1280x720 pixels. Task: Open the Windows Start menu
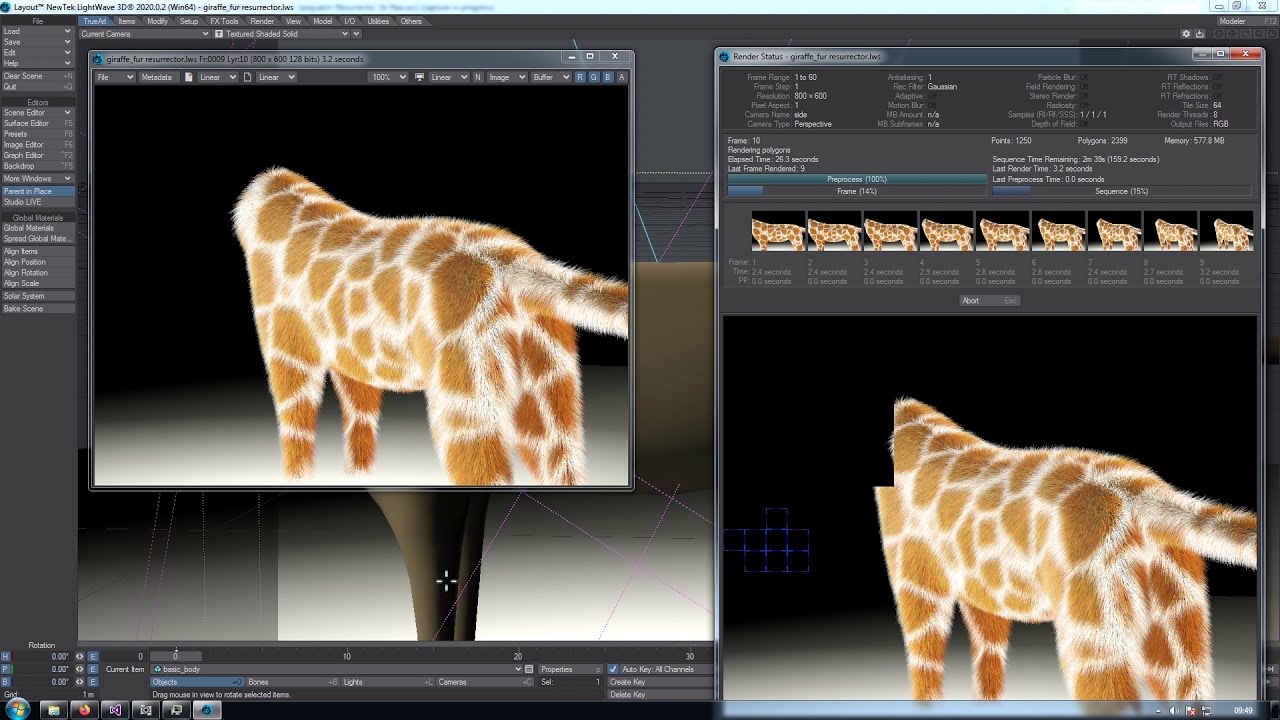point(20,709)
